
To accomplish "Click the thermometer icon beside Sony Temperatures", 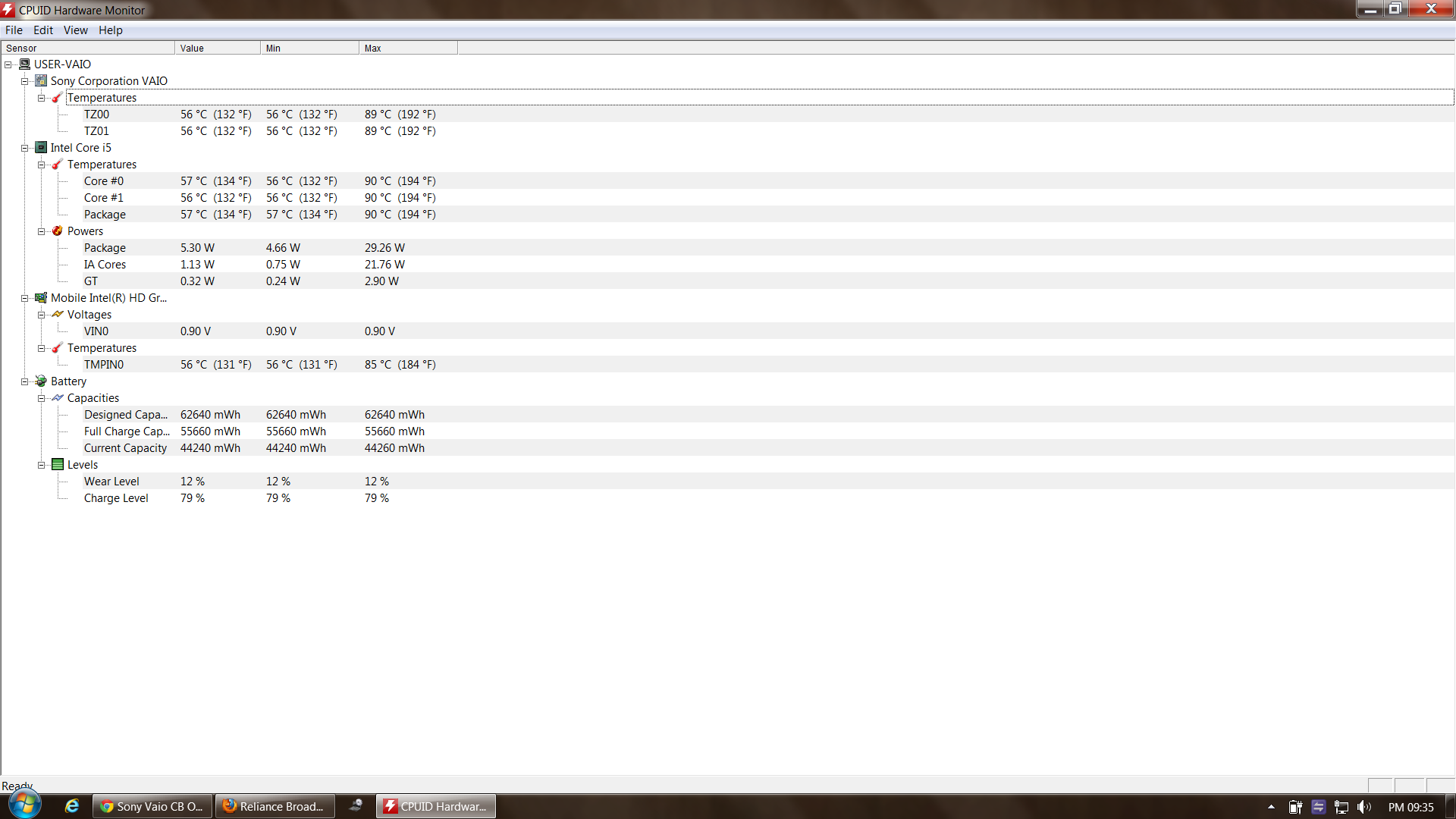I will click(x=57, y=98).
